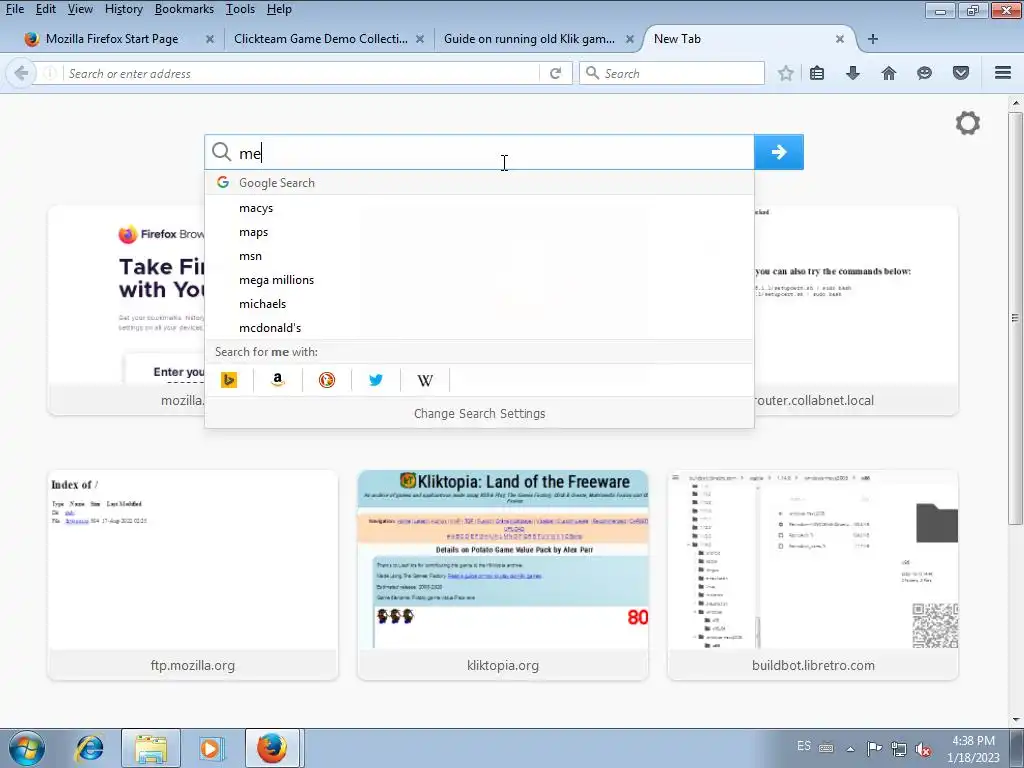Switch to Mozilla Firefox Start Page tab
1024x768 pixels.
pos(111,39)
